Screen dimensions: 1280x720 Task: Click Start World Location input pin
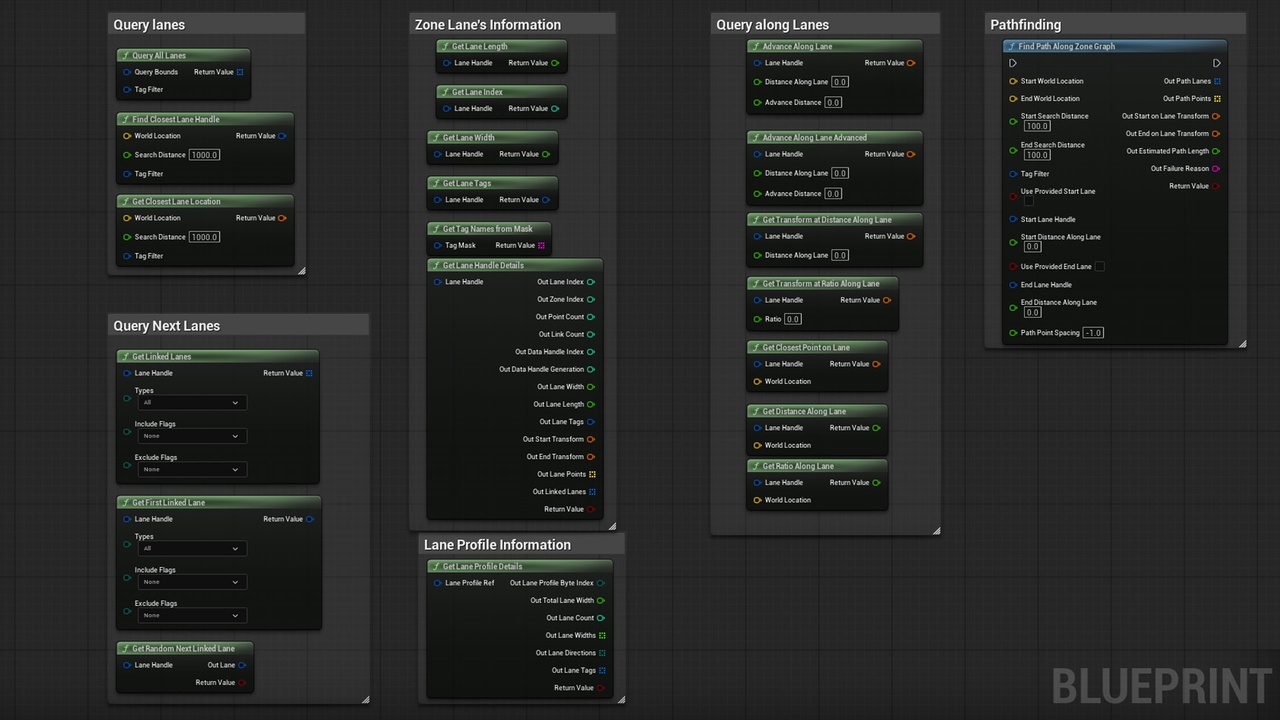(x=1013, y=81)
